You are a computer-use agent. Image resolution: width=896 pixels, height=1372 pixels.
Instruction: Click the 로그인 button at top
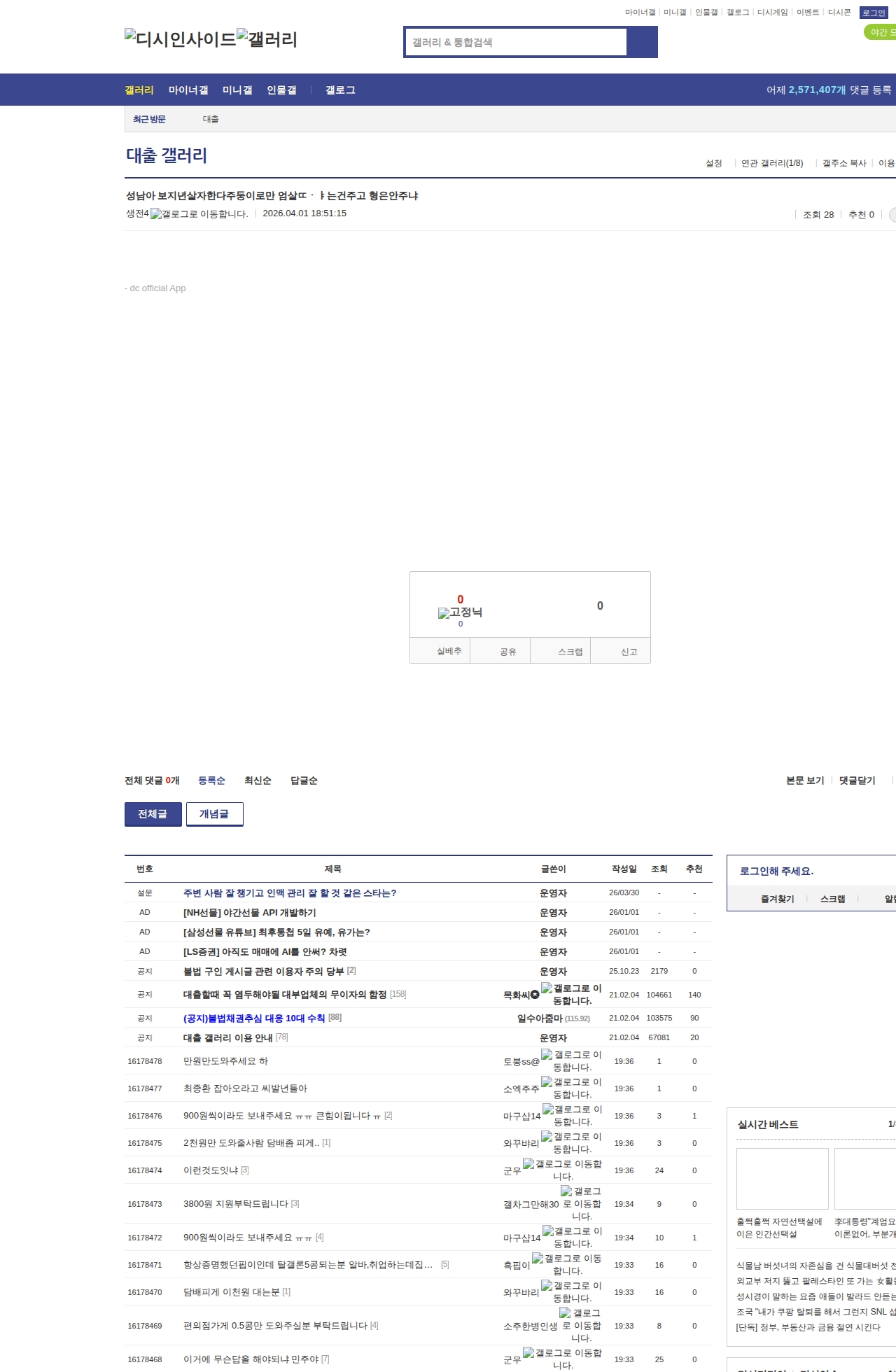pyautogui.click(x=874, y=13)
